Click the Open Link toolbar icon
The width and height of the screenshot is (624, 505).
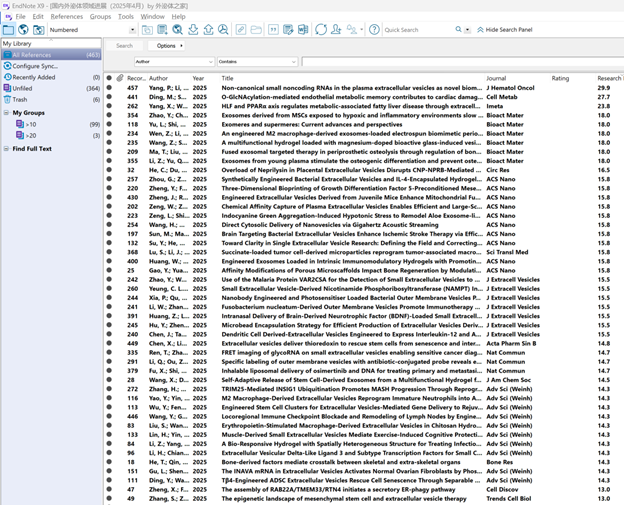click(241, 29)
